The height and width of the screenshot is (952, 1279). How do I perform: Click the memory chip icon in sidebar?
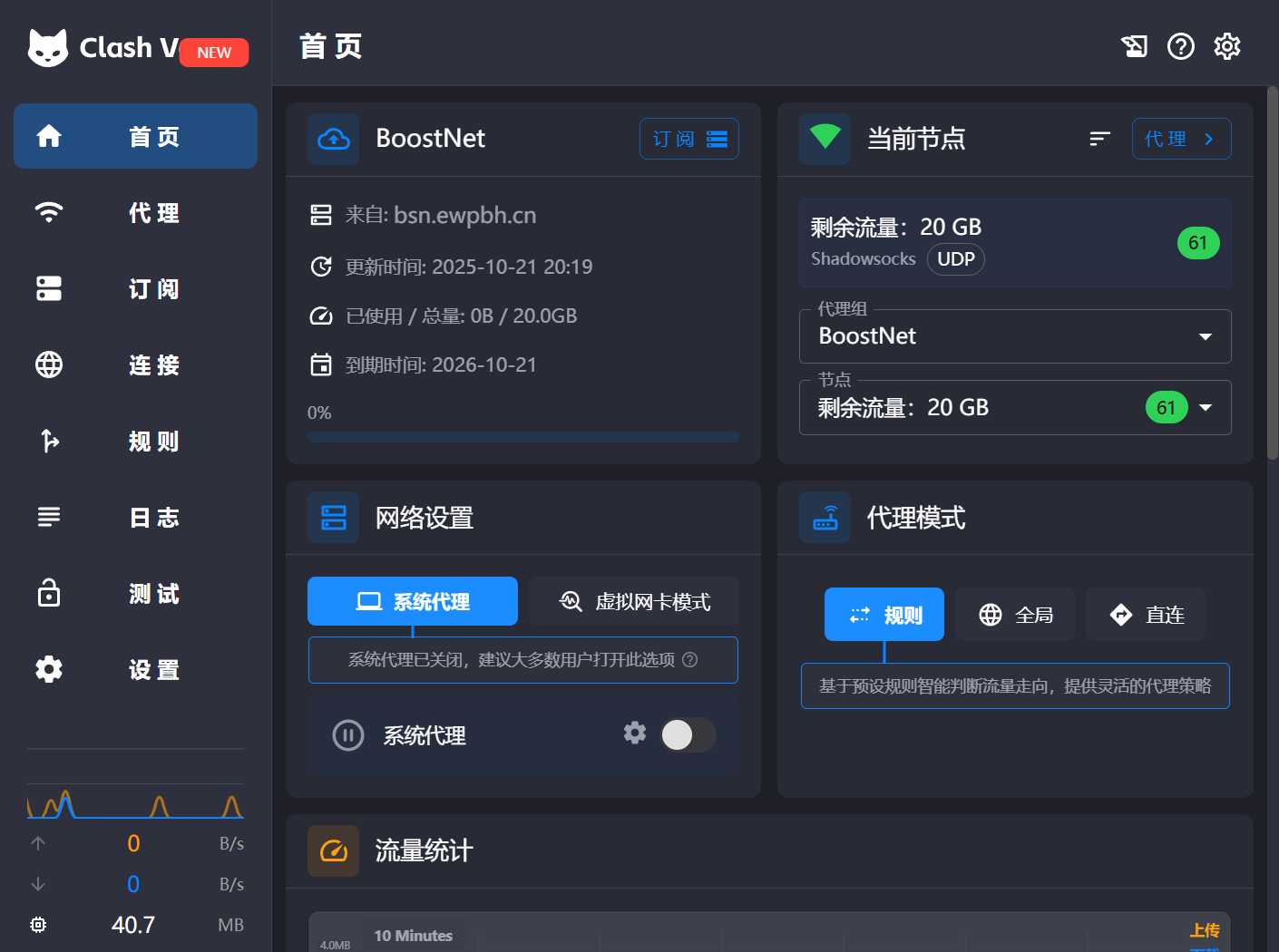coord(38,925)
